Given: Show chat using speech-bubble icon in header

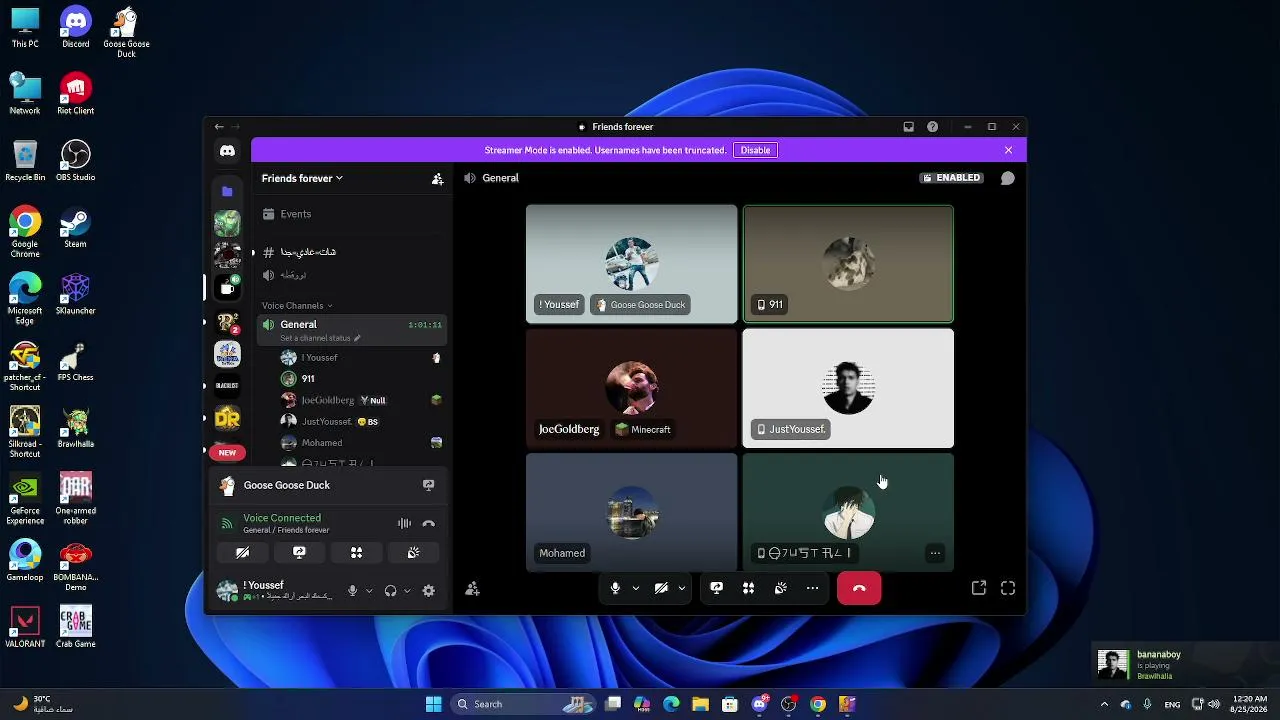Looking at the screenshot, I should [1008, 178].
